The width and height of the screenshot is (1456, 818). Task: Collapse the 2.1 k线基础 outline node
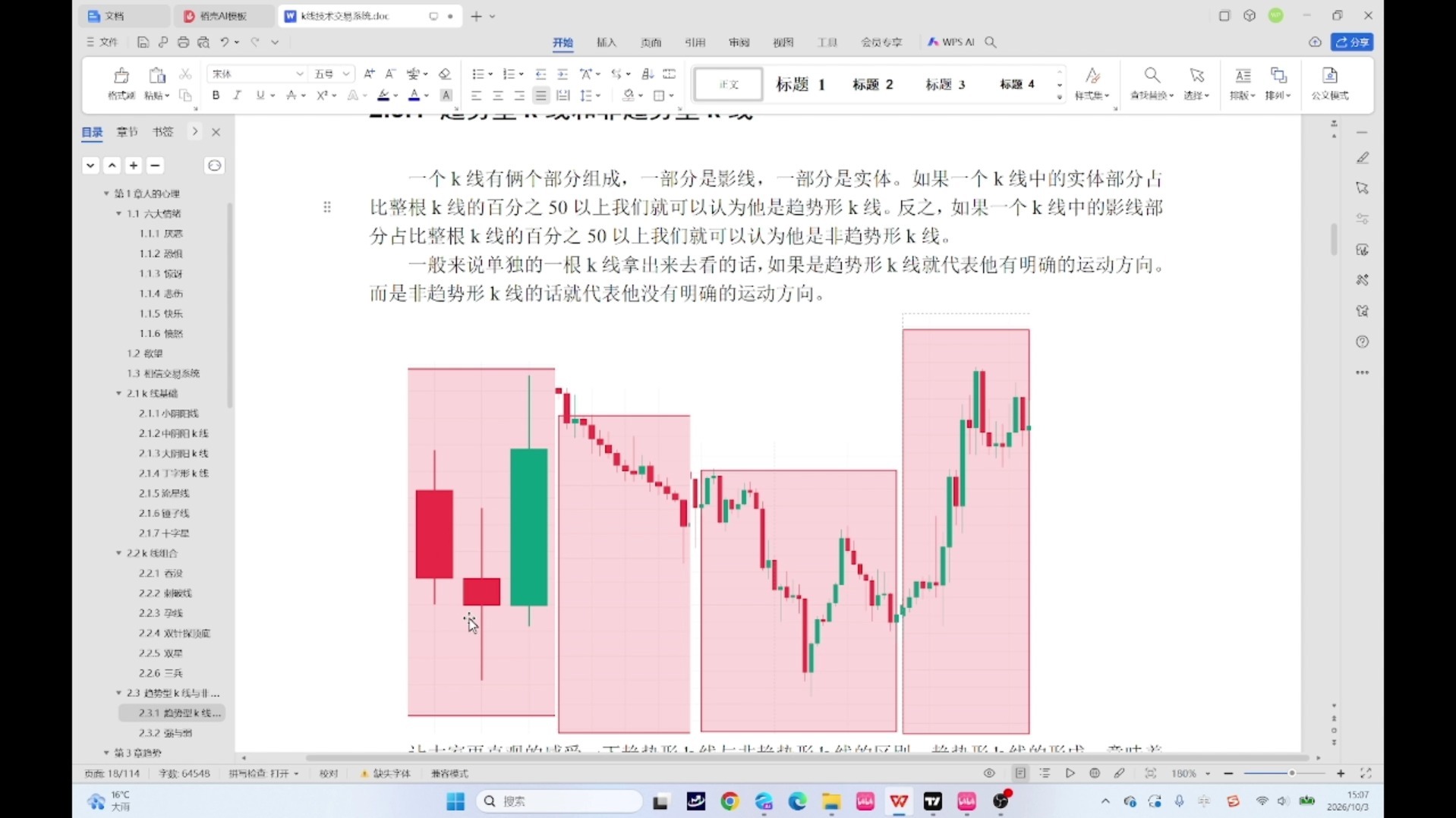click(118, 393)
